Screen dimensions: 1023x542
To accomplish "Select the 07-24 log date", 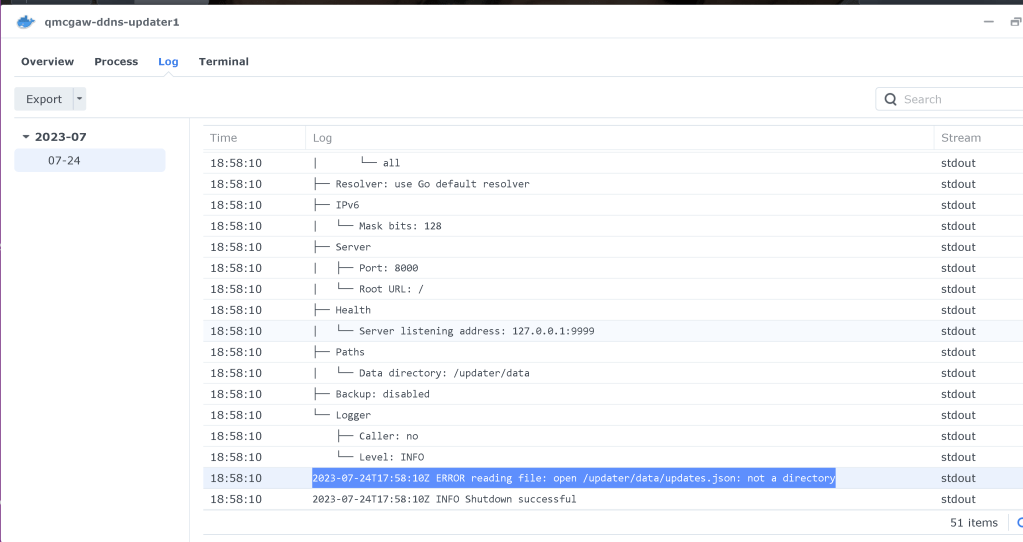I will click(90, 160).
